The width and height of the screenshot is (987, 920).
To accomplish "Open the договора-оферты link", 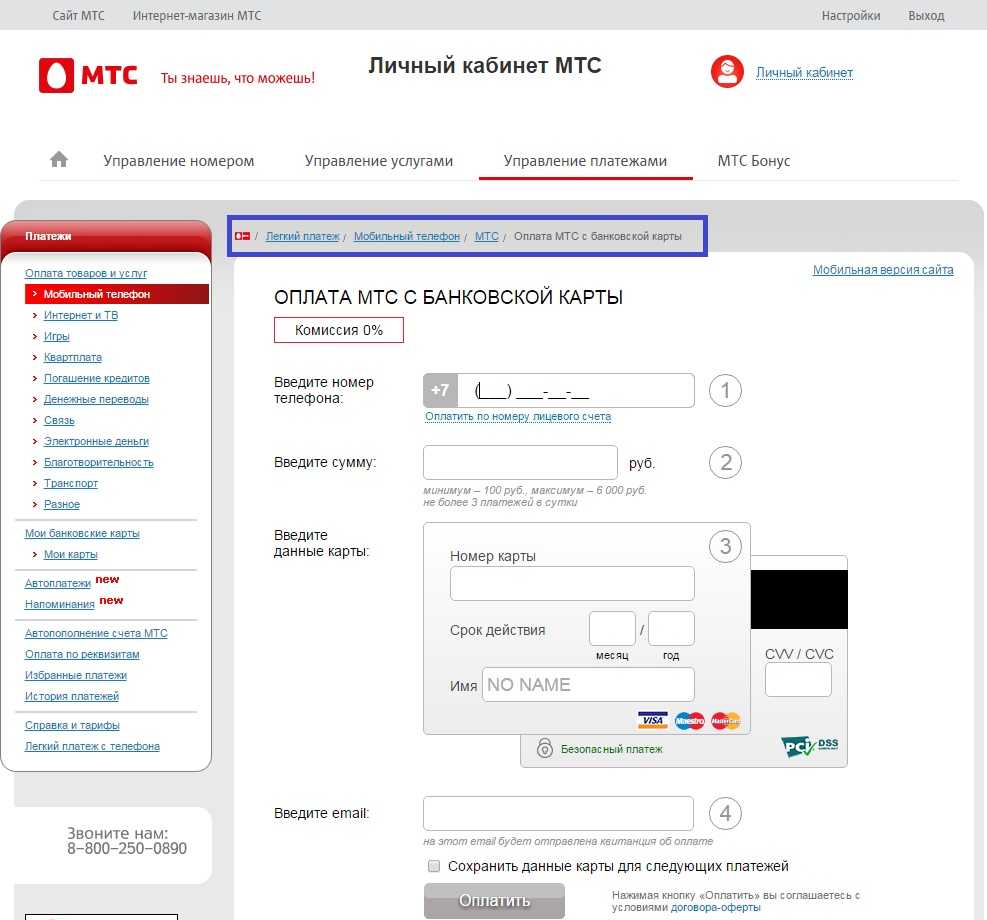I will [716, 907].
